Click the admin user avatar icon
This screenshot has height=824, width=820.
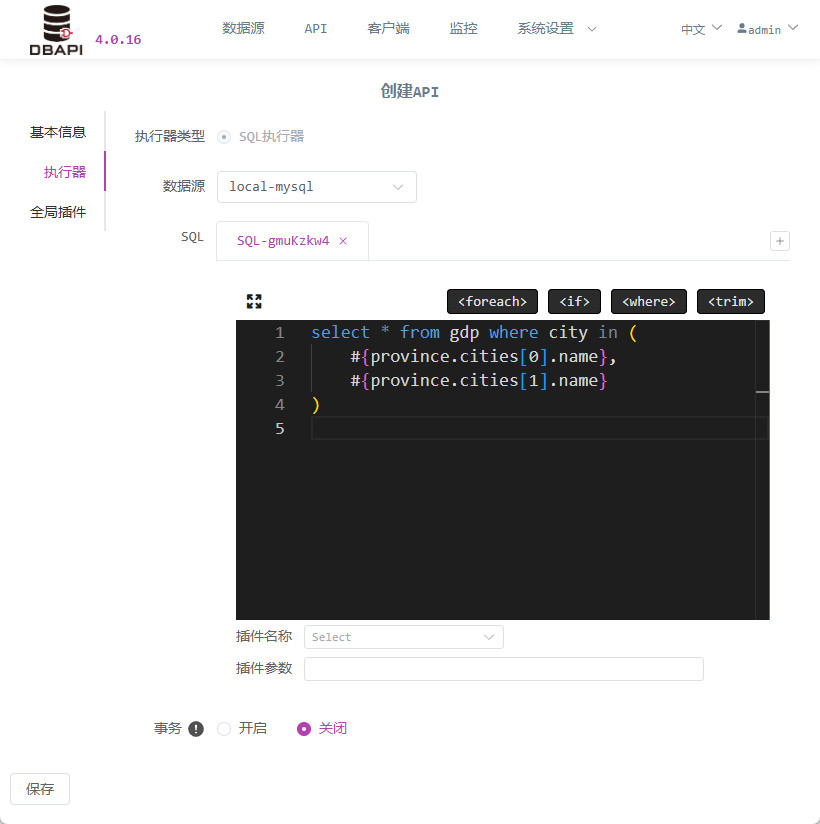click(742, 28)
